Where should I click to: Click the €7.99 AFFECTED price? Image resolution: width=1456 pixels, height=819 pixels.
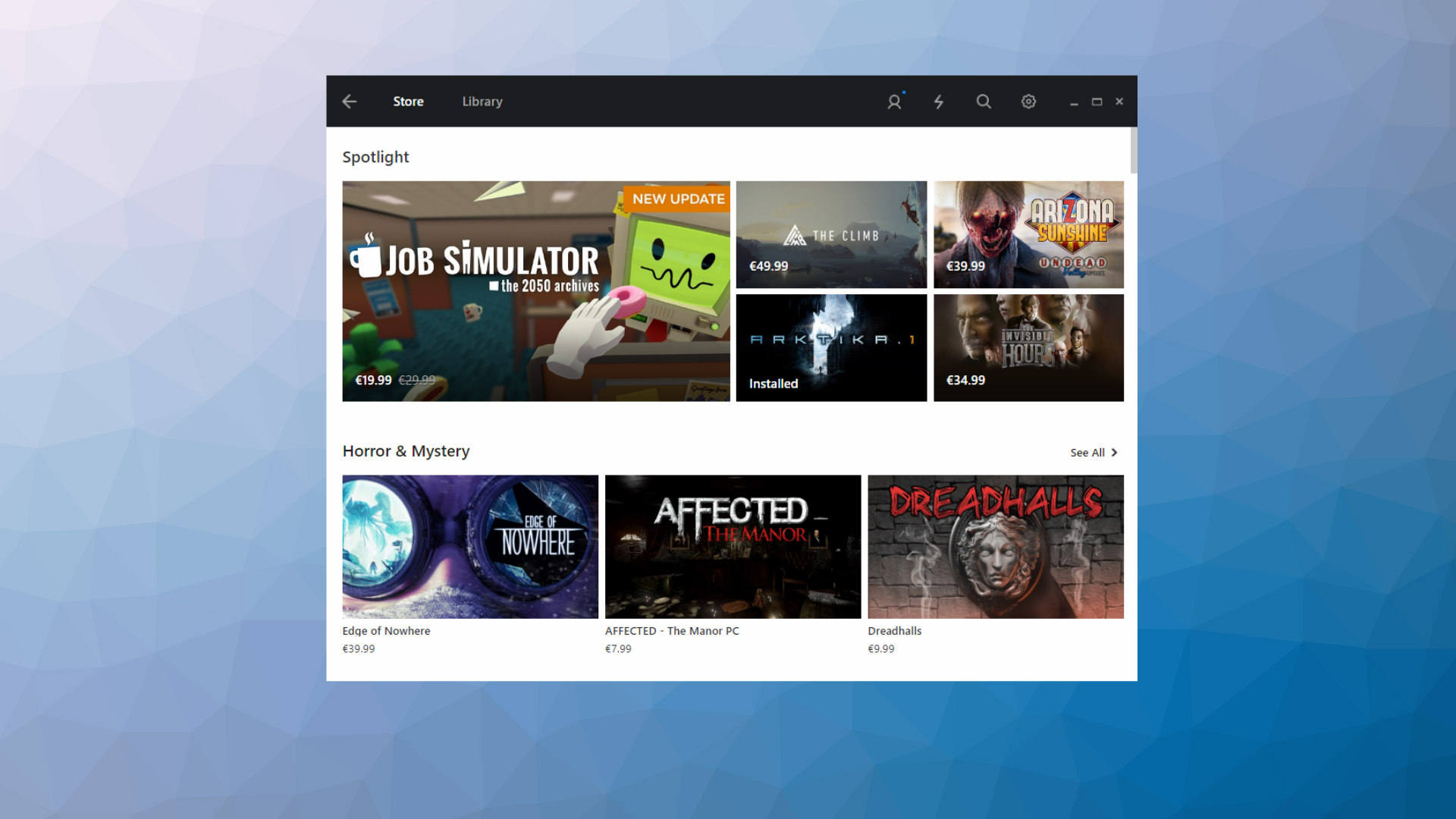click(x=618, y=649)
